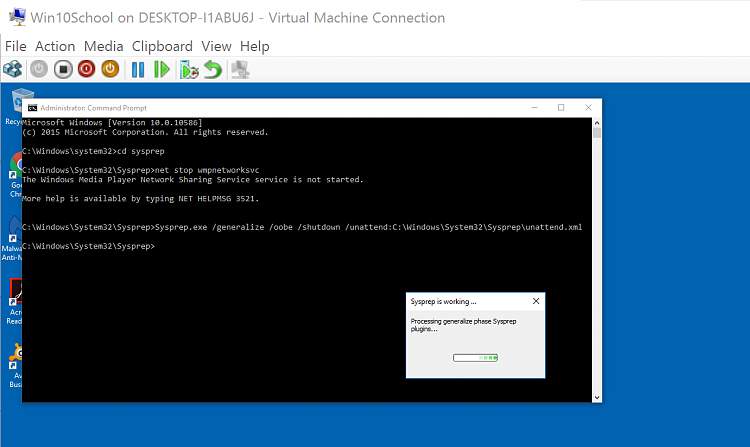This screenshot has height=447, width=750.
Task: Open the Action menu
Action: (55, 46)
